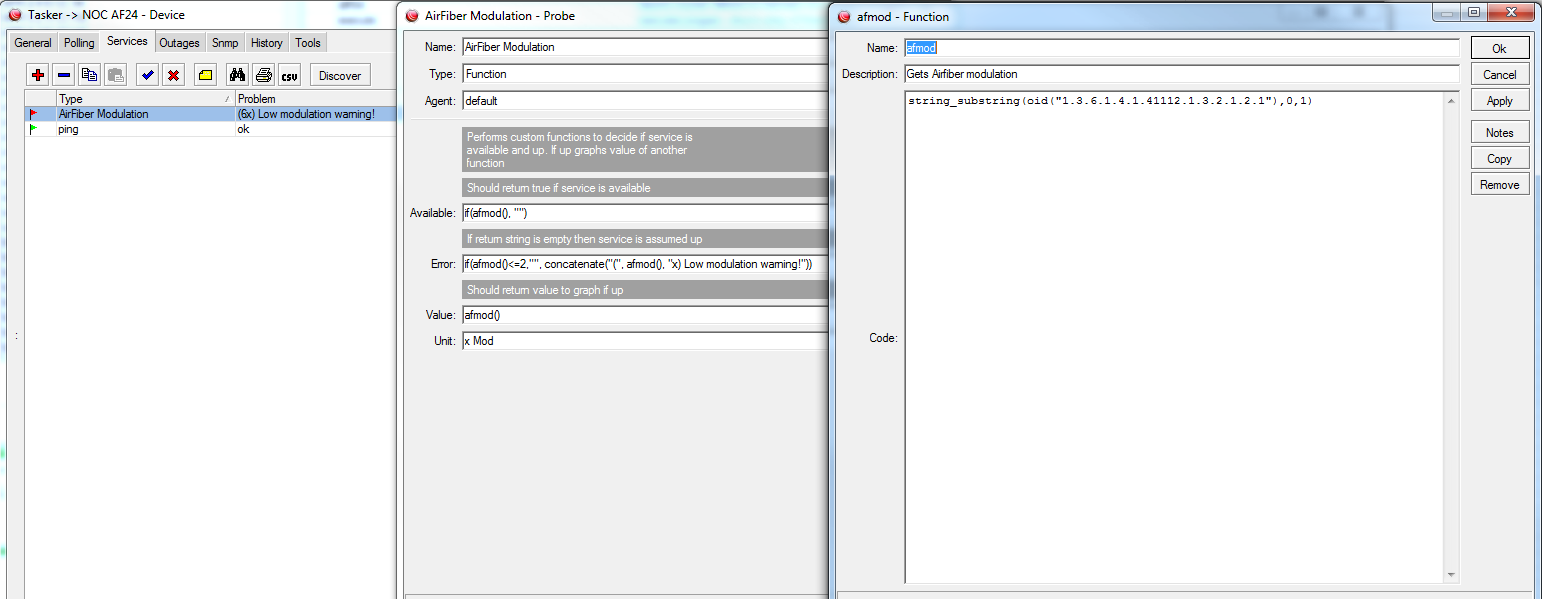Switch to the Outages tab
Viewport: 1542px width, 599px height.
180,43
